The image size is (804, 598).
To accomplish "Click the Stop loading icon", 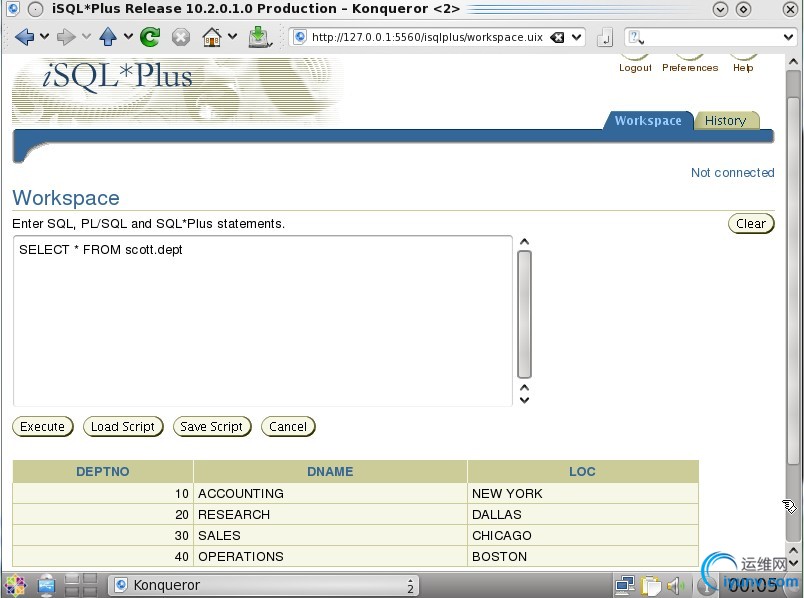I will point(180,37).
